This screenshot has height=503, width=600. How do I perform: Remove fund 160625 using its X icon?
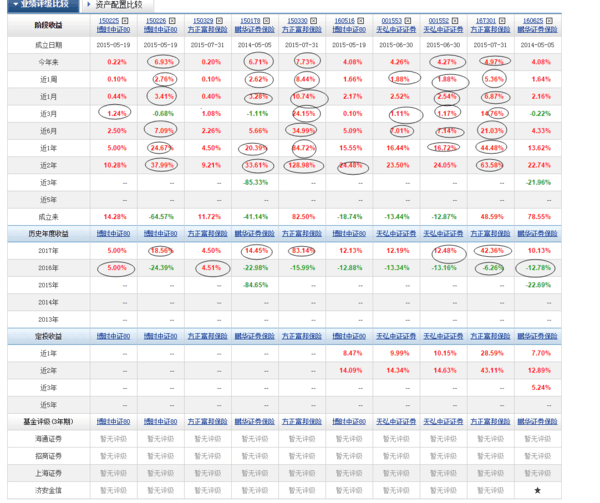[x=549, y=21]
